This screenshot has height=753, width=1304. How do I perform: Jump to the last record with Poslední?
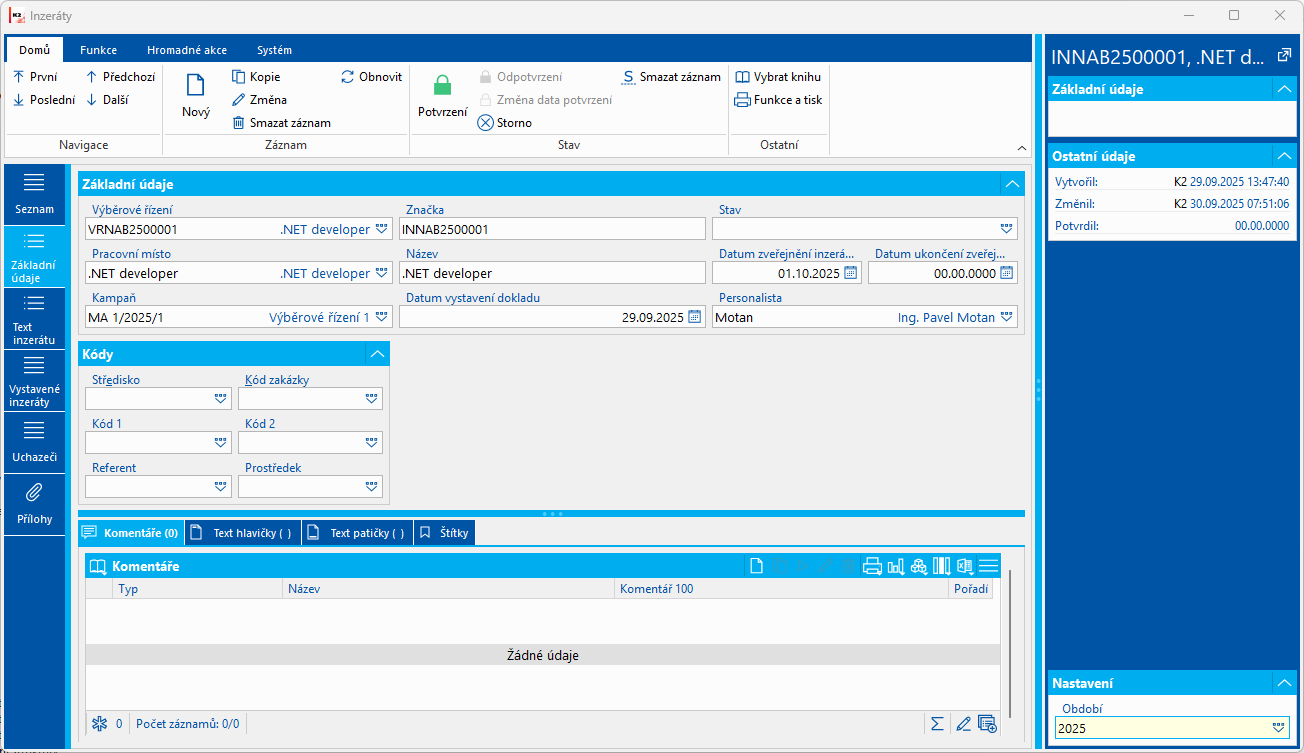[x=44, y=100]
